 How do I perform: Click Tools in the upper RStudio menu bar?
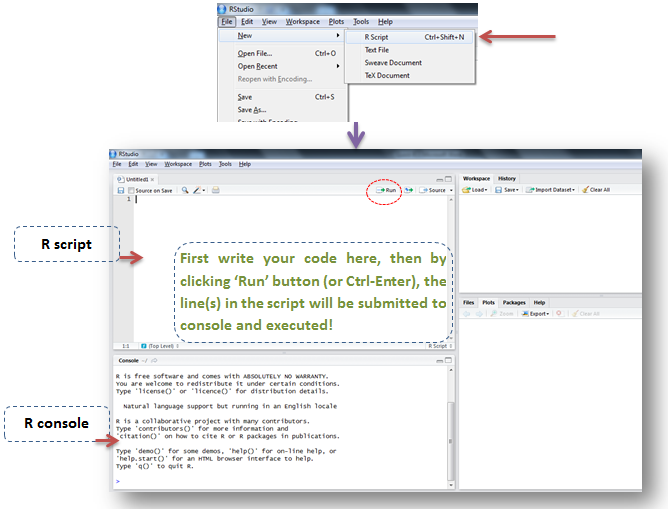(x=361, y=22)
